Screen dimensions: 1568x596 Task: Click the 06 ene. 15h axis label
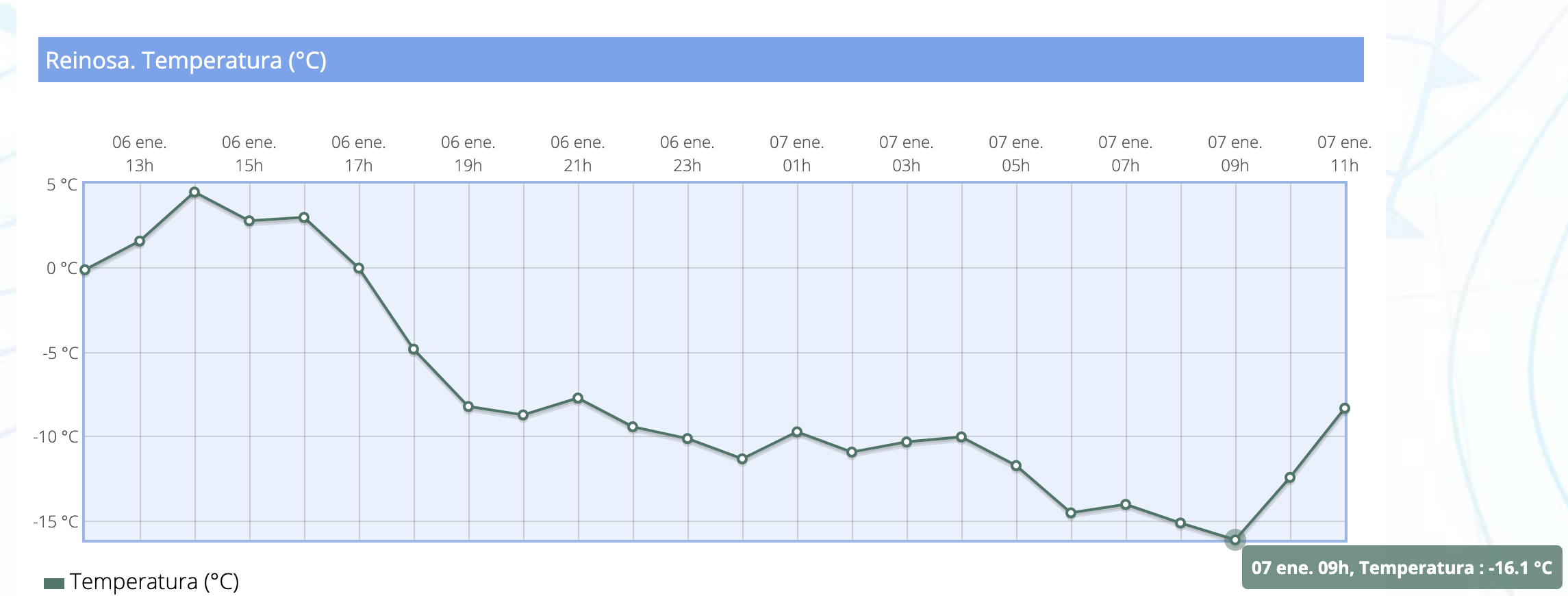click(x=249, y=153)
